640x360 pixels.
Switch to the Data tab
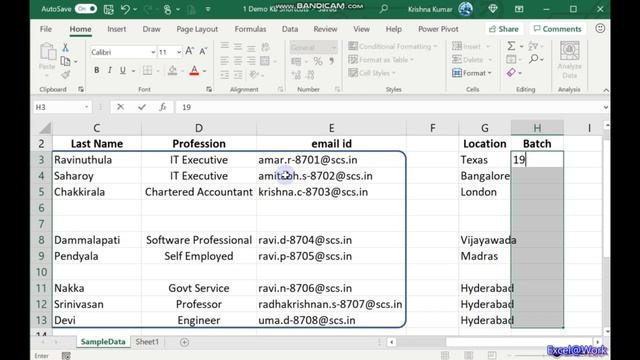(290, 29)
